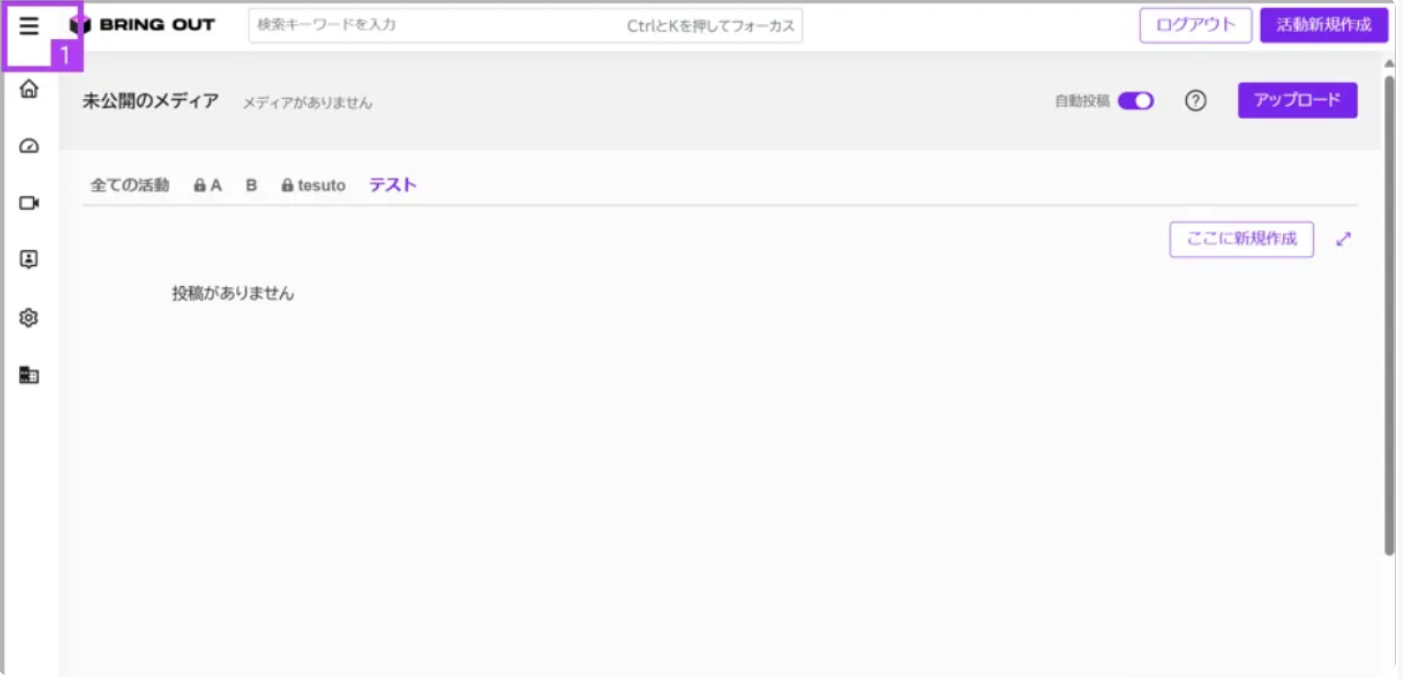Click the 活動新規作成 button
The height and width of the screenshot is (680, 1403).
point(1324,26)
